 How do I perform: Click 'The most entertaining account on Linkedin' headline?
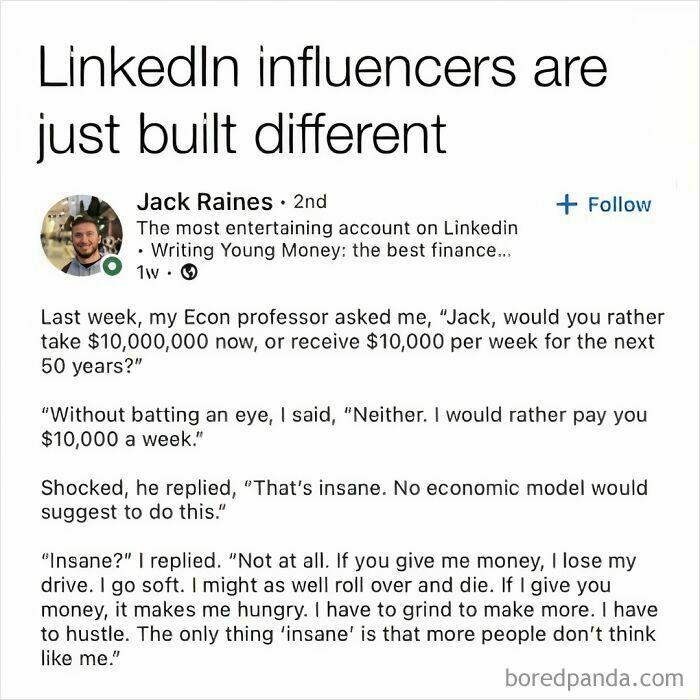(326, 227)
